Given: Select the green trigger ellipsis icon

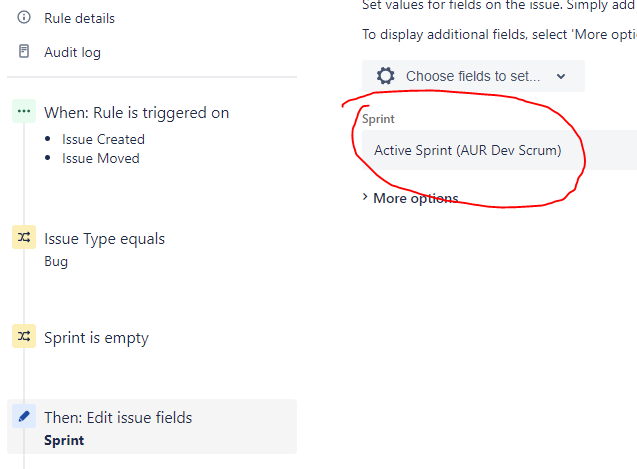Looking at the screenshot, I should pyautogui.click(x=24, y=111).
